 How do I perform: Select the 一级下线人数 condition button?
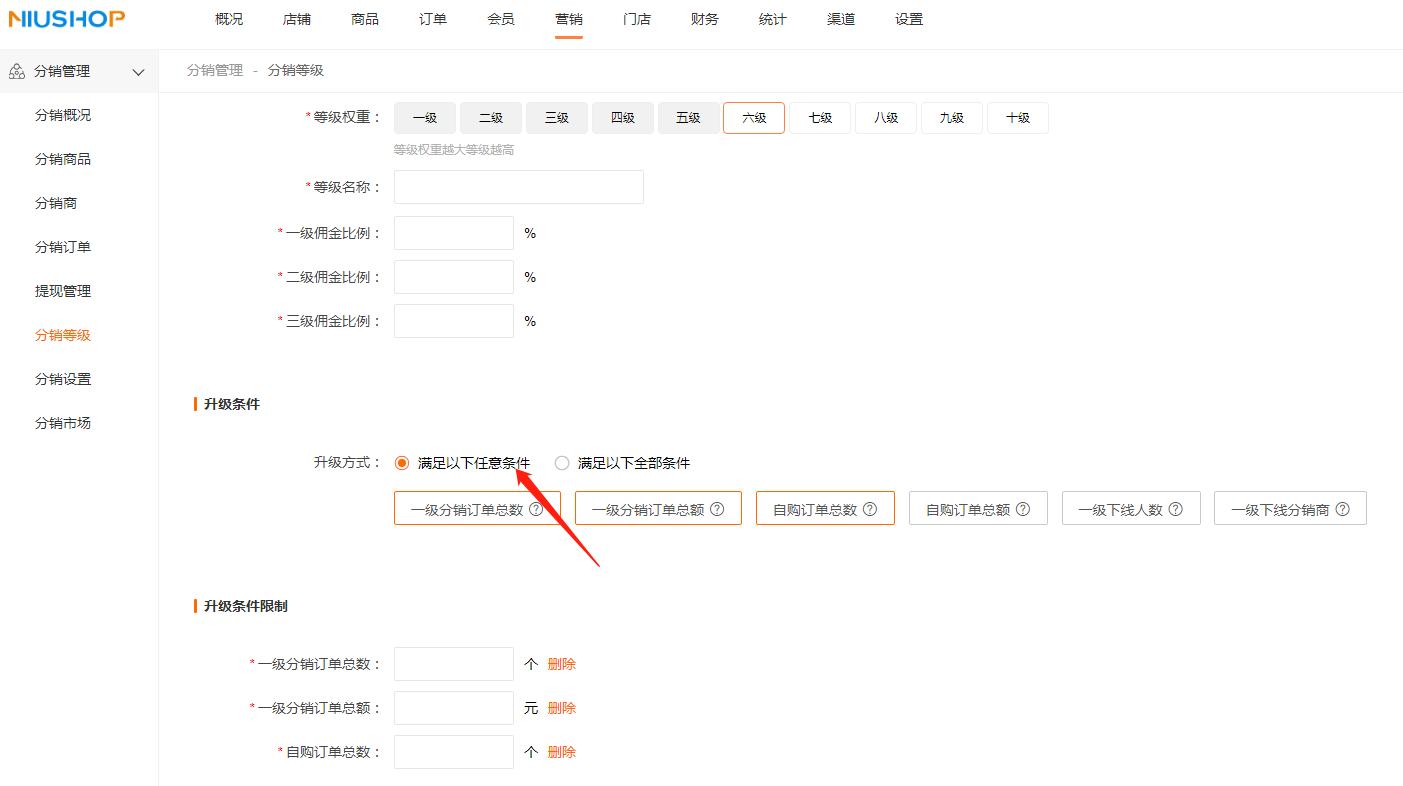[x=1130, y=508]
